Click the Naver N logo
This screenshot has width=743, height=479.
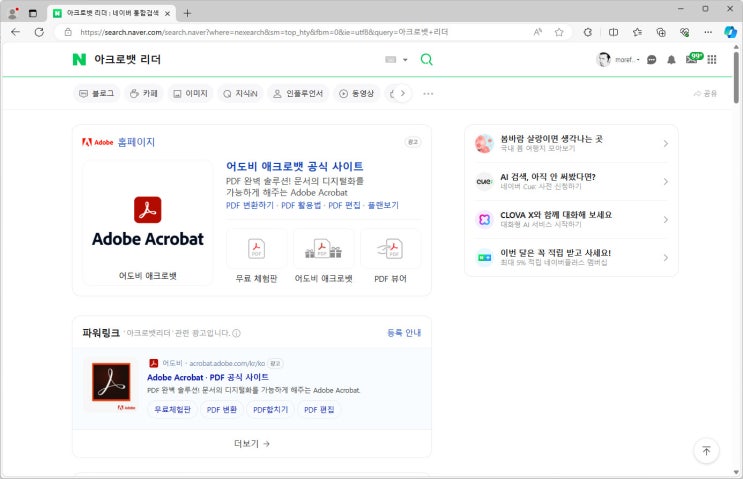79,59
